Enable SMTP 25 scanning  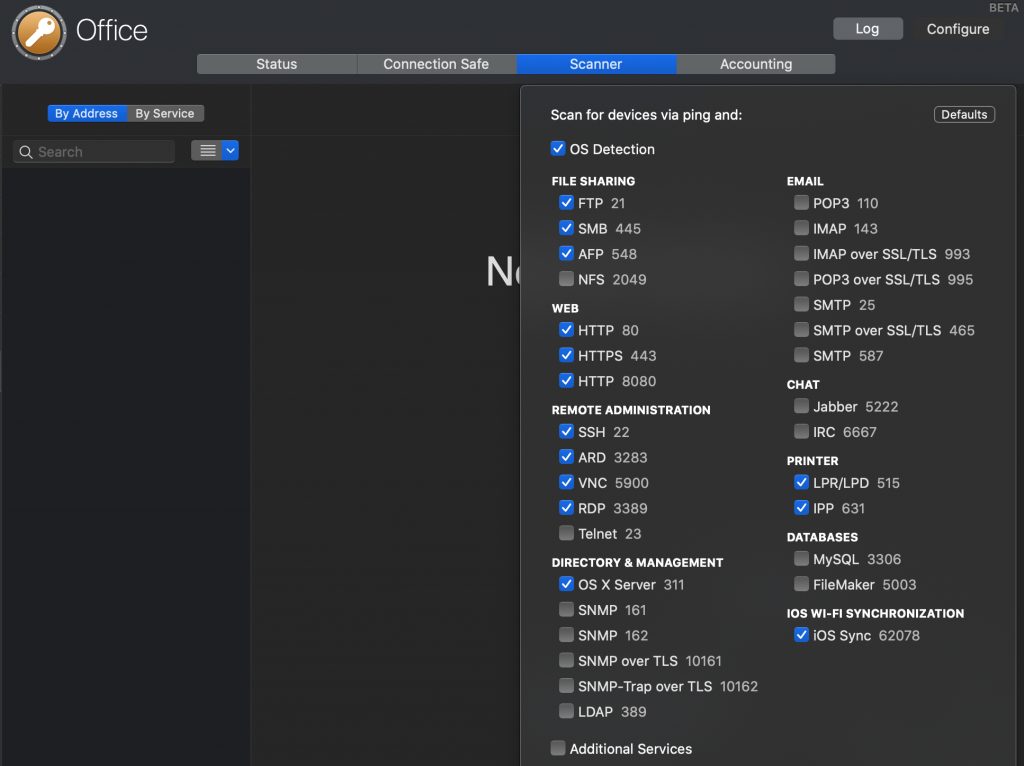click(801, 305)
